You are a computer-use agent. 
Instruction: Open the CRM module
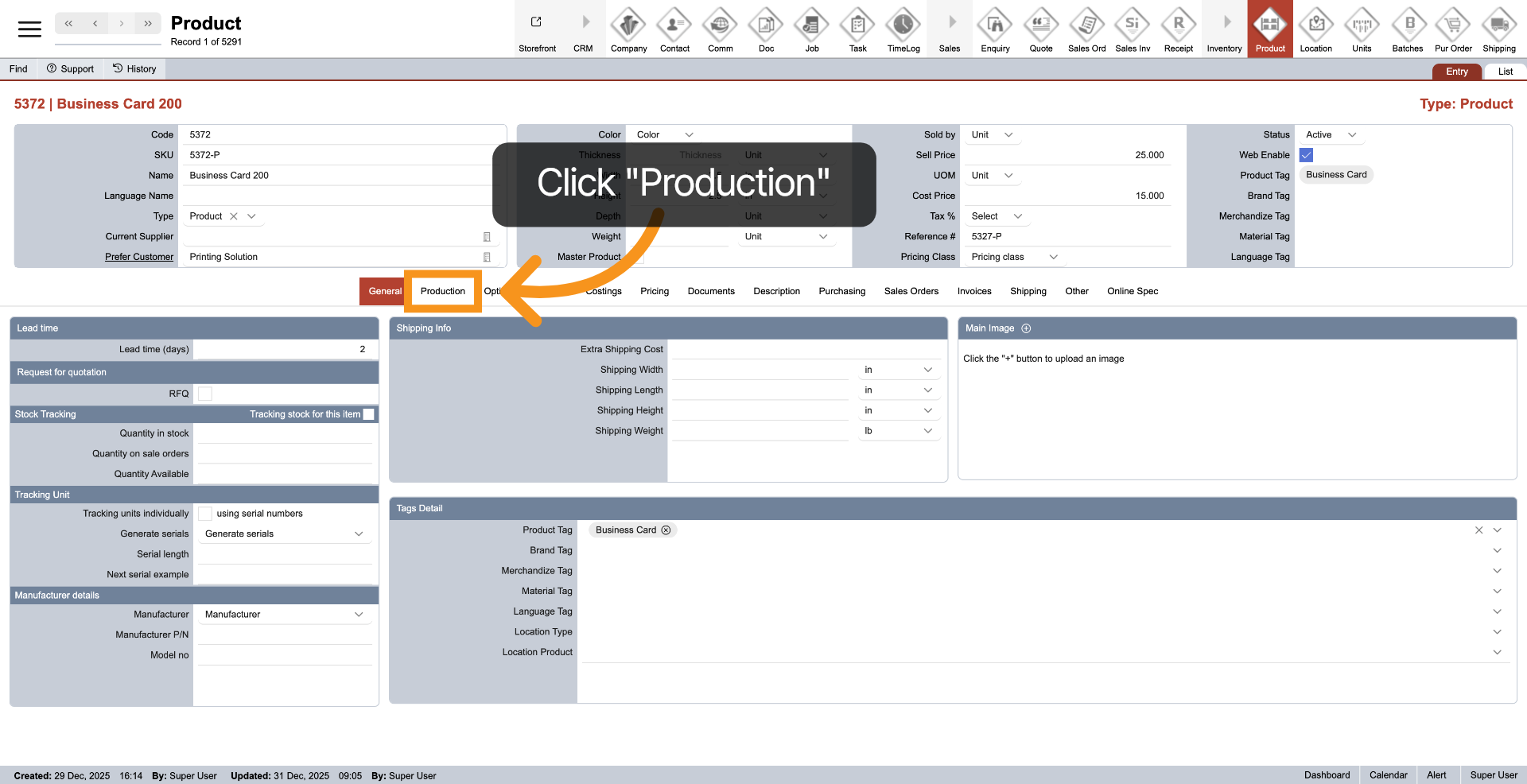(x=583, y=29)
